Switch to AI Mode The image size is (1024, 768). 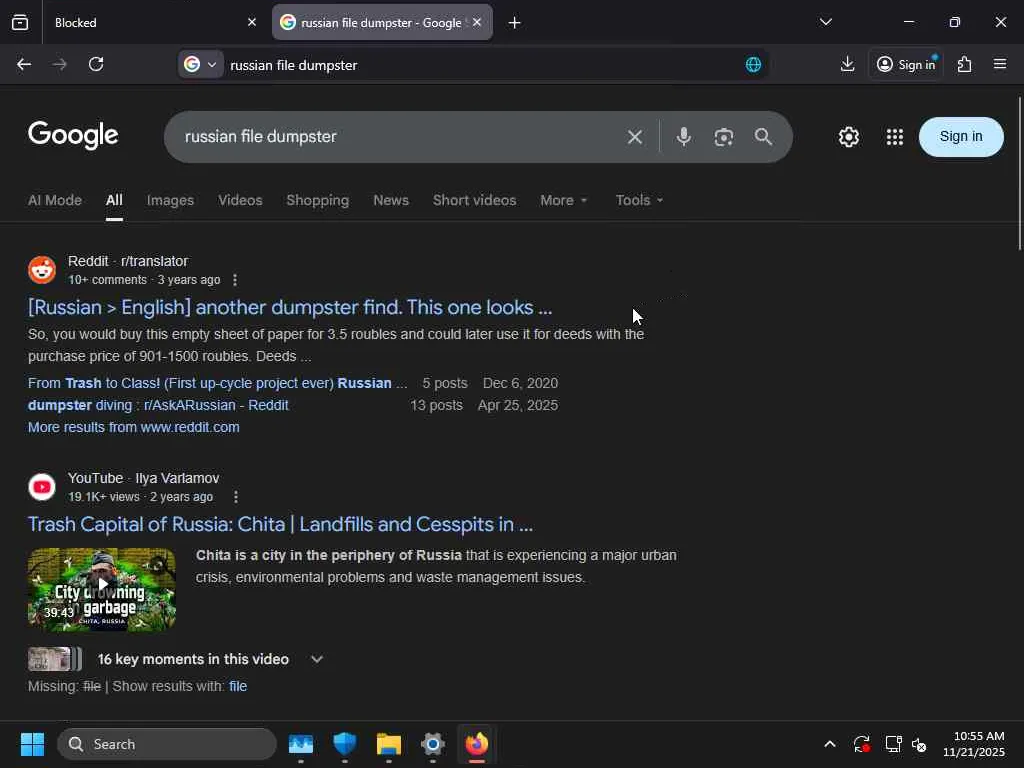[55, 200]
